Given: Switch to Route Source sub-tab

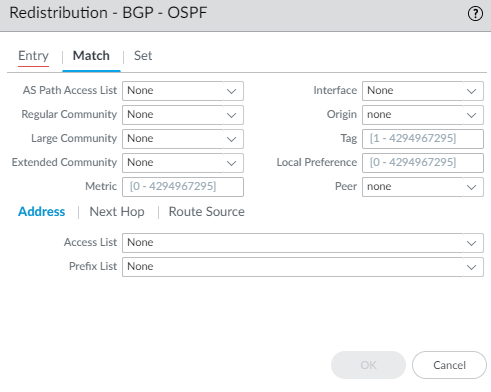Looking at the screenshot, I should 207,212.
